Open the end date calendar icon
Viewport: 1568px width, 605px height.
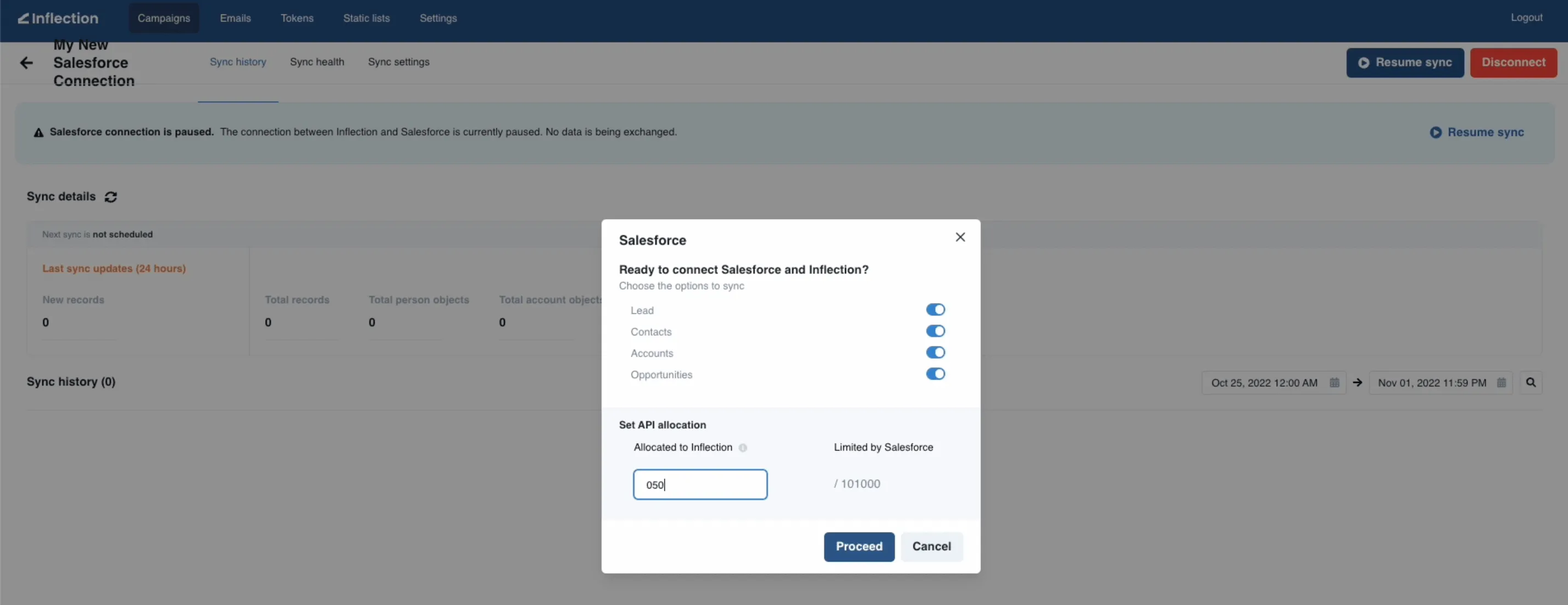point(1501,383)
